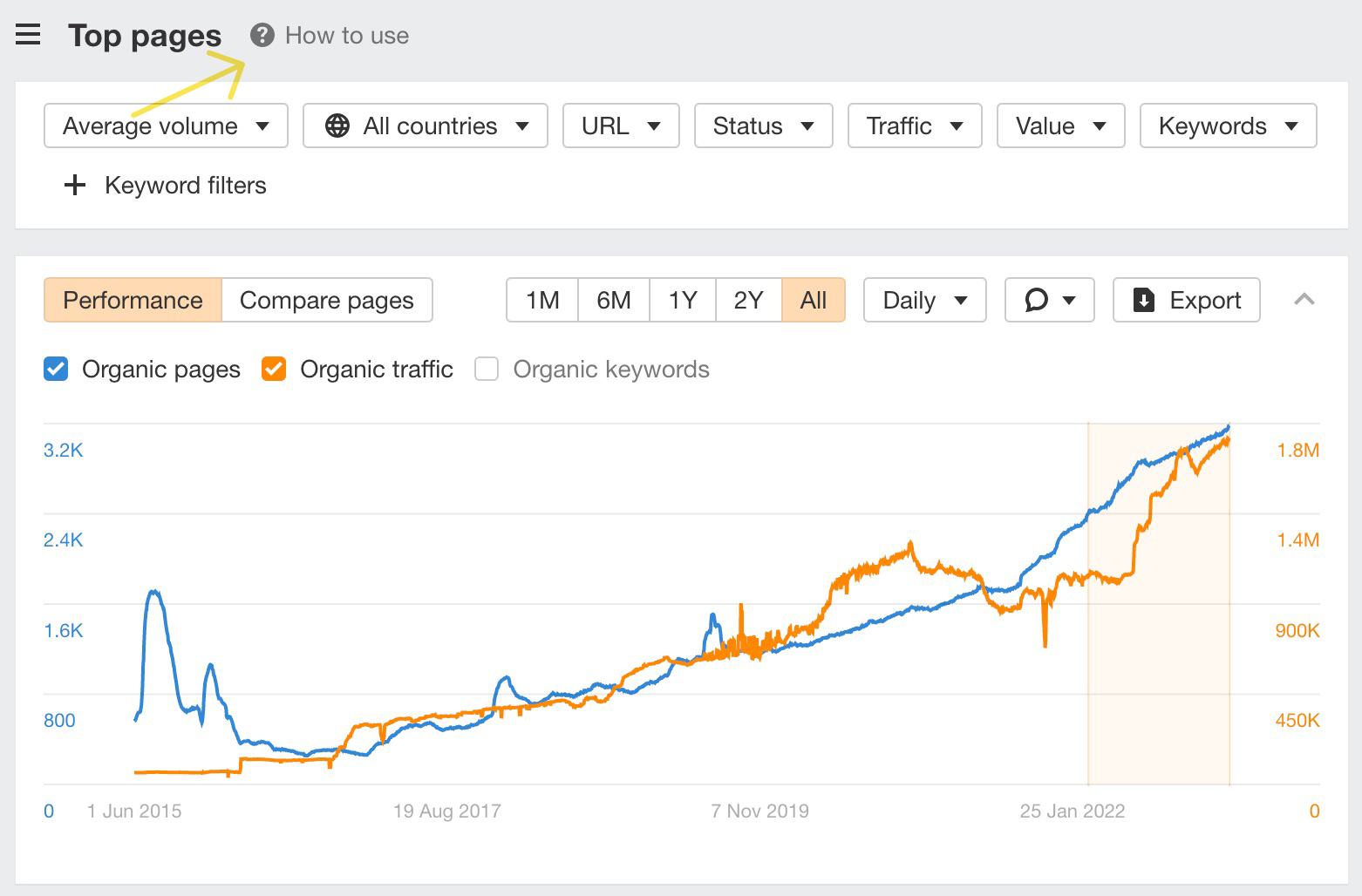Image resolution: width=1362 pixels, height=896 pixels.
Task: Click the Export download file icon
Action: click(1143, 300)
